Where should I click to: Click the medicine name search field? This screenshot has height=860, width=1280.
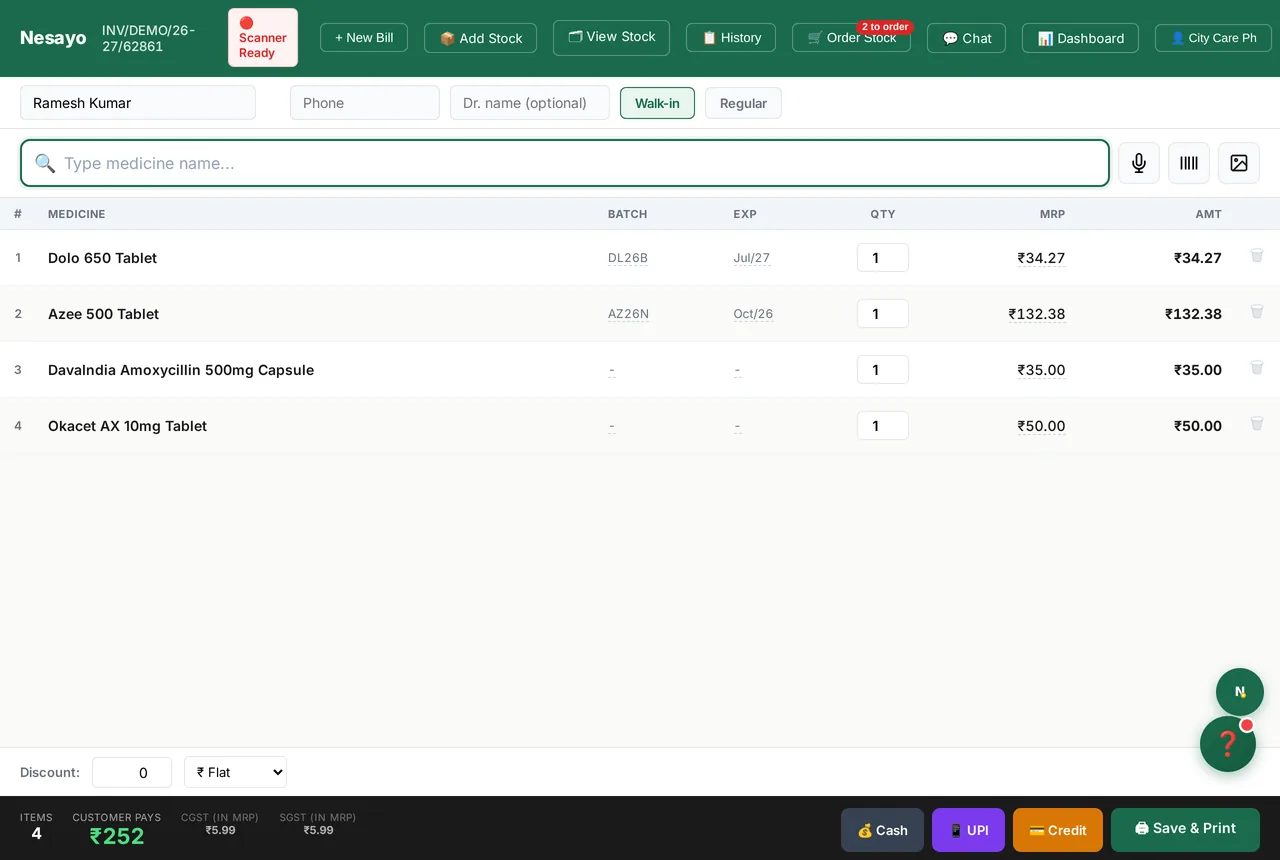565,163
